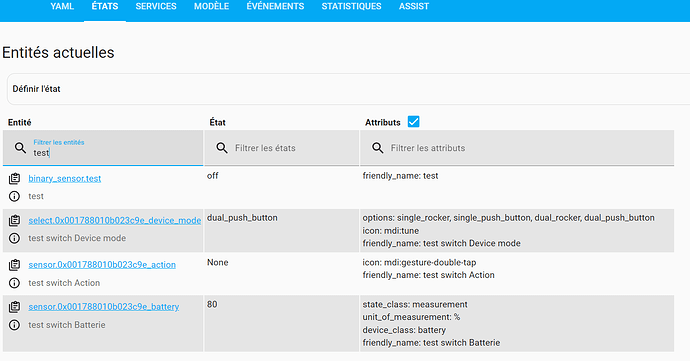Switch to the STATISTIQUES tab
This screenshot has height=361, width=690.
(351, 7)
